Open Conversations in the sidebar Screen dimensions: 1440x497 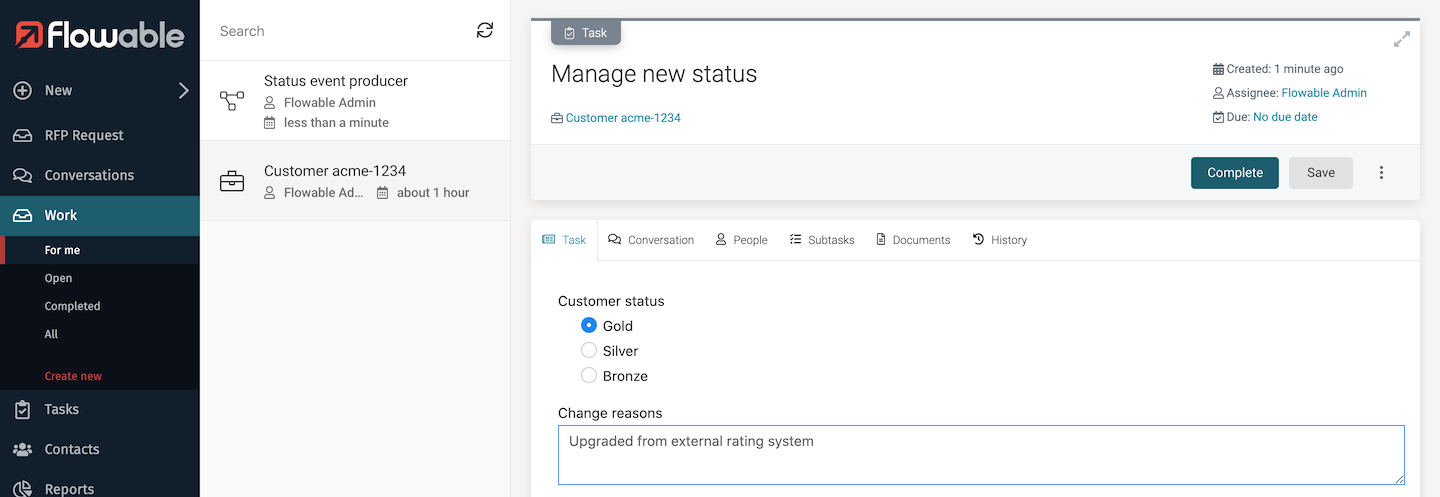pyautogui.click(x=88, y=175)
